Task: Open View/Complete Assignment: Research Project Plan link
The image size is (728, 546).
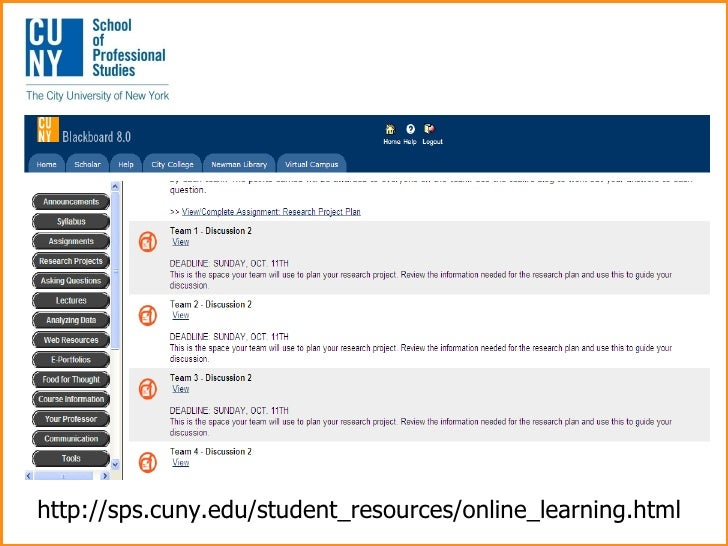Action: coord(271,212)
